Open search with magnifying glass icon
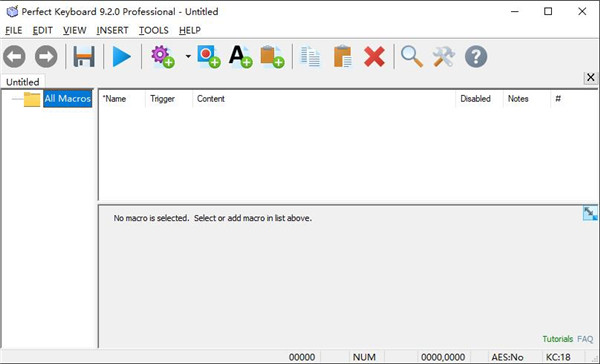Image resolution: width=600 pixels, height=364 pixels. click(x=412, y=57)
